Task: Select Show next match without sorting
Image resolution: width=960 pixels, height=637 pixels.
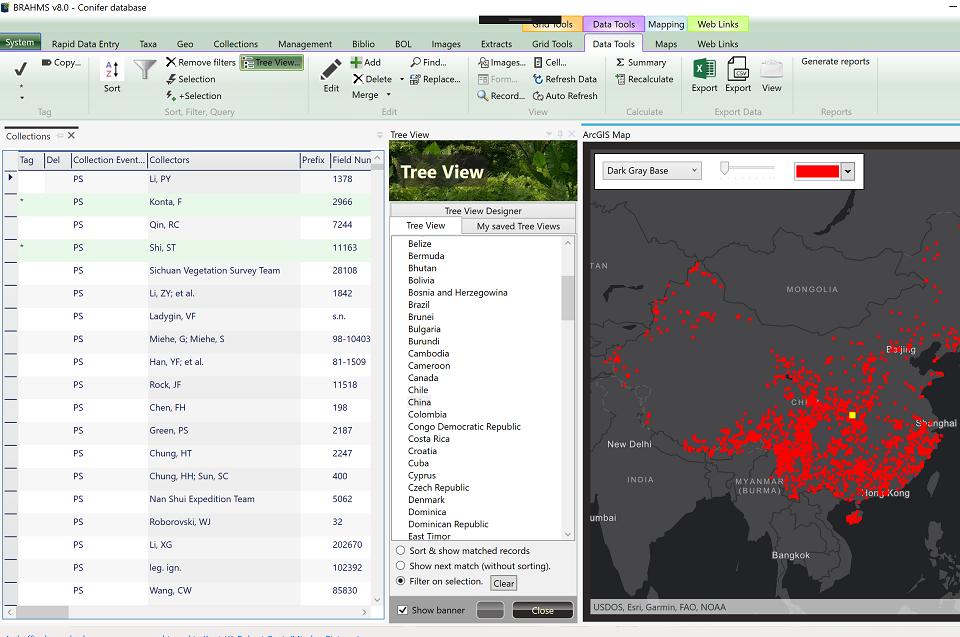Action: pos(400,566)
